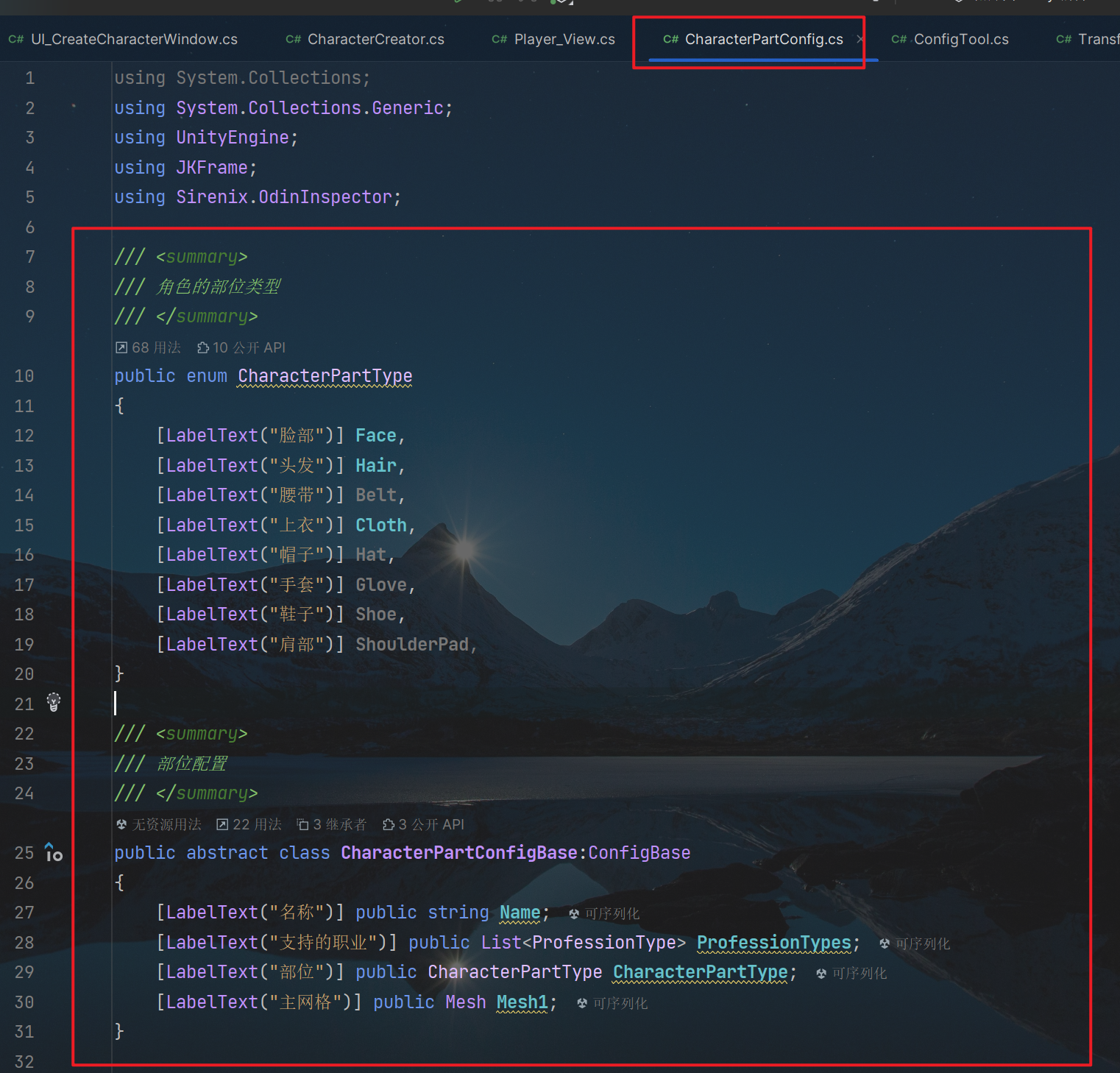Viewport: 1120px width, 1073px height.
Task: Show the 3 继承者 inheritors list
Action: (332, 824)
